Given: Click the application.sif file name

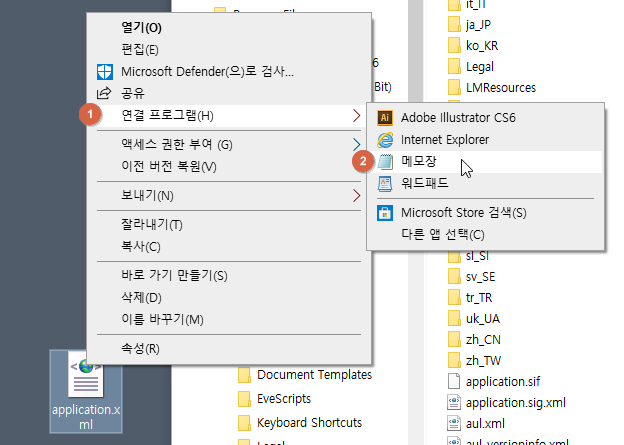Looking at the screenshot, I should pyautogui.click(x=503, y=382).
